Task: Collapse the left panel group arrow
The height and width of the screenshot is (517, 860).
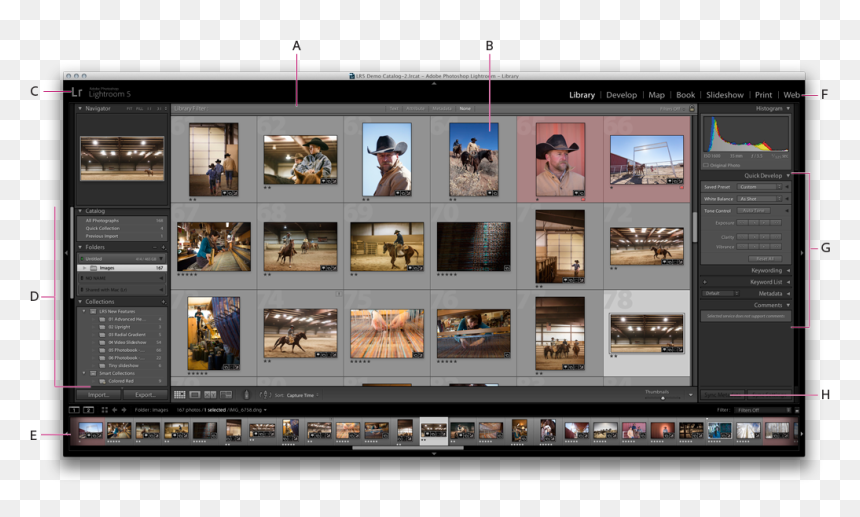Action: click(x=66, y=253)
